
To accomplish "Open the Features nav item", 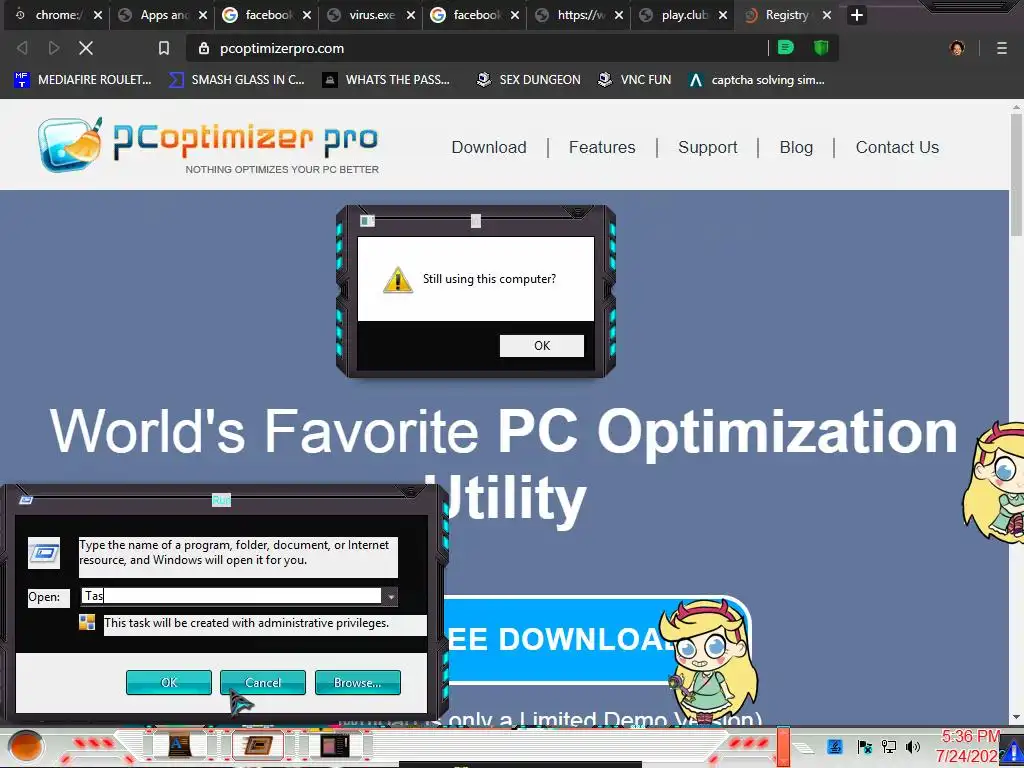I will coord(601,148).
